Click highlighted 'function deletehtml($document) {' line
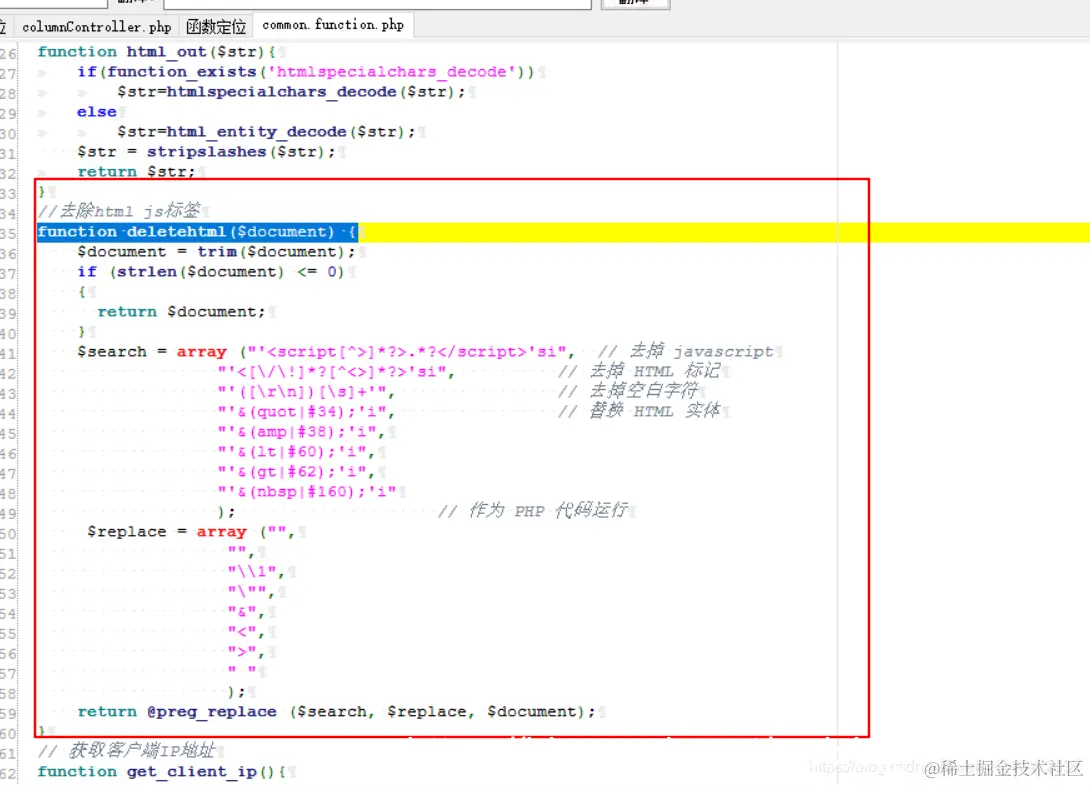Screen dimensions: 1090x785 tap(197, 232)
